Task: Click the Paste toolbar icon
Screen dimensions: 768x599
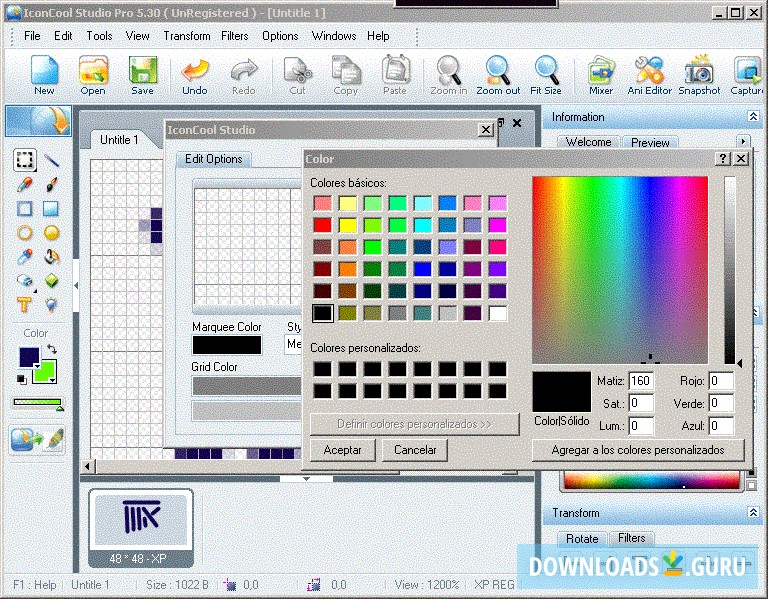Action: point(395,74)
